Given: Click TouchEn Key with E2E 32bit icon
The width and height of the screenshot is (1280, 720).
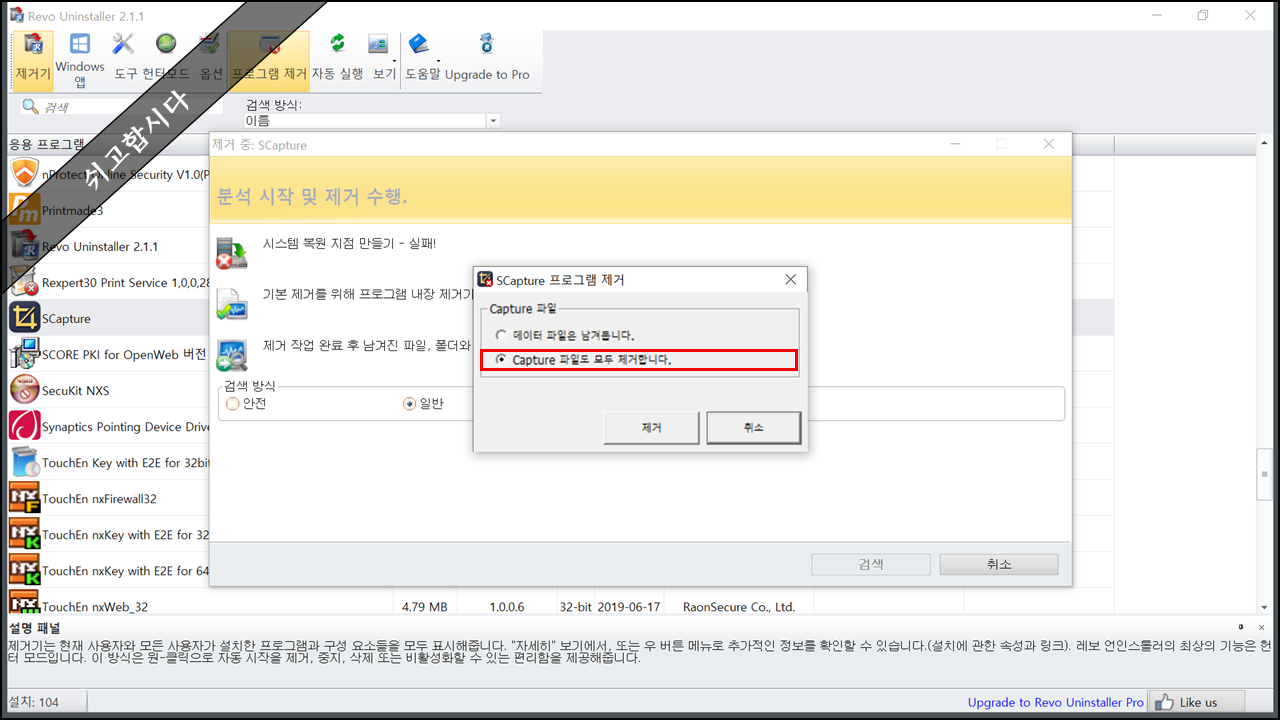Looking at the screenshot, I should coord(25,462).
